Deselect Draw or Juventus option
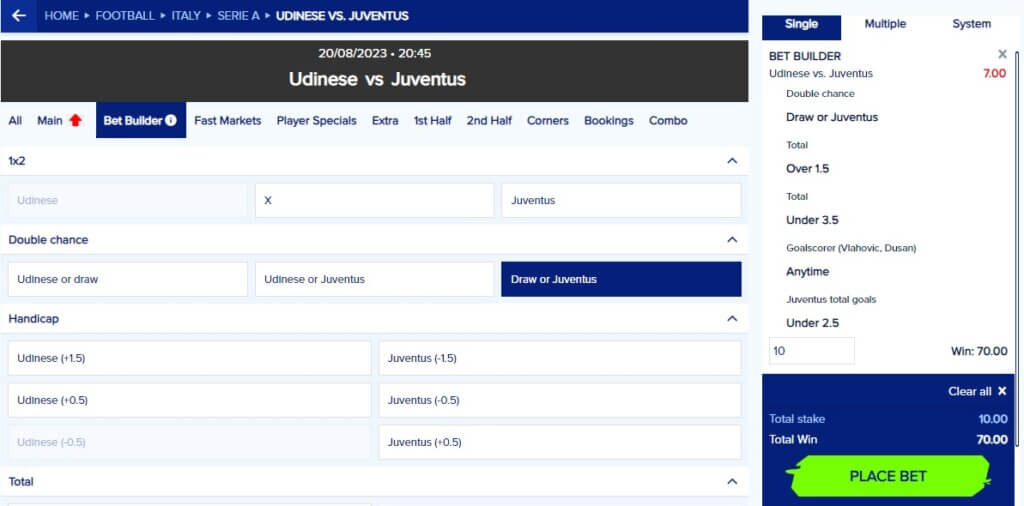 point(621,279)
